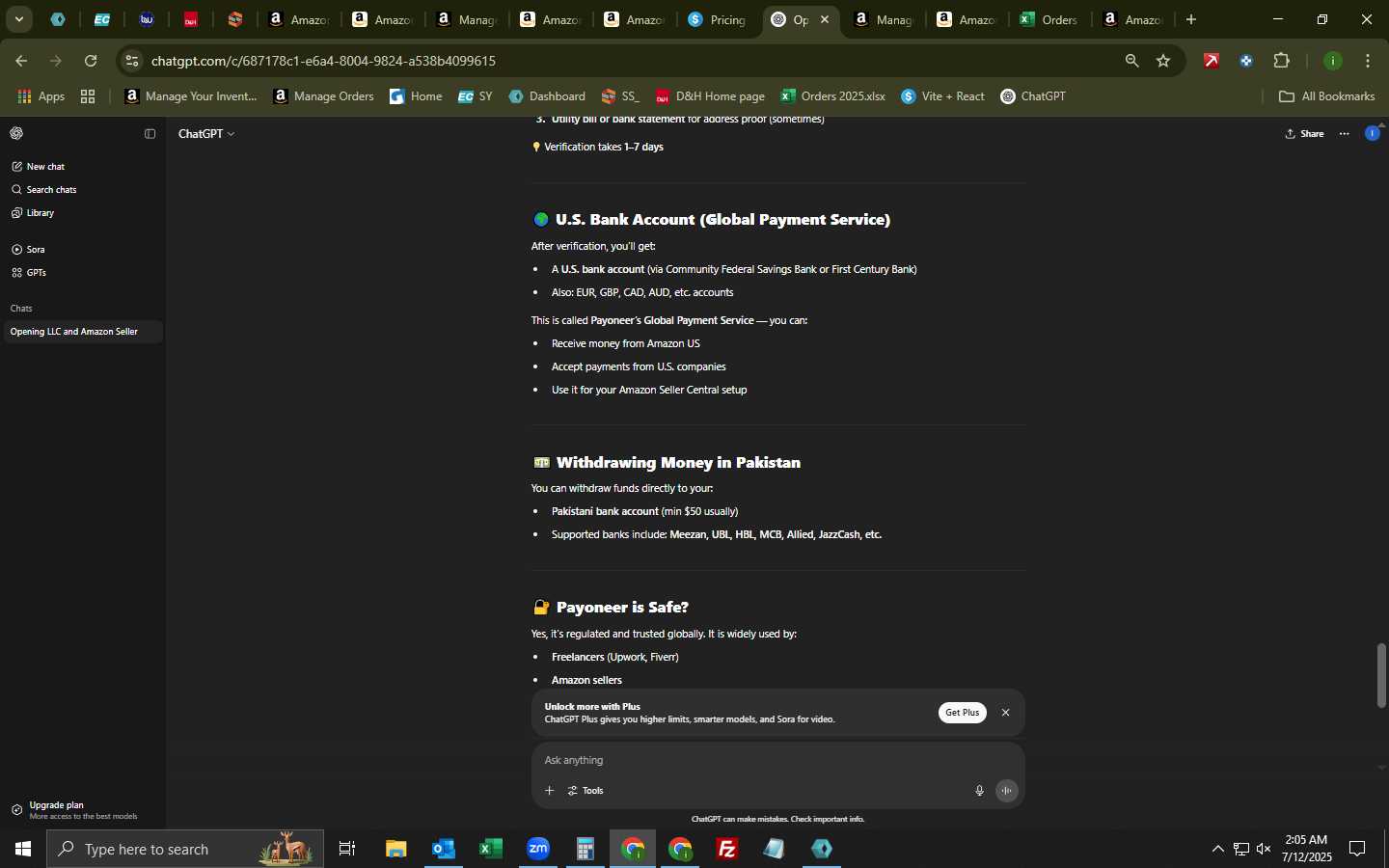1389x868 pixels.
Task: Open the Chrome three-dot menu
Action: click(x=1368, y=61)
